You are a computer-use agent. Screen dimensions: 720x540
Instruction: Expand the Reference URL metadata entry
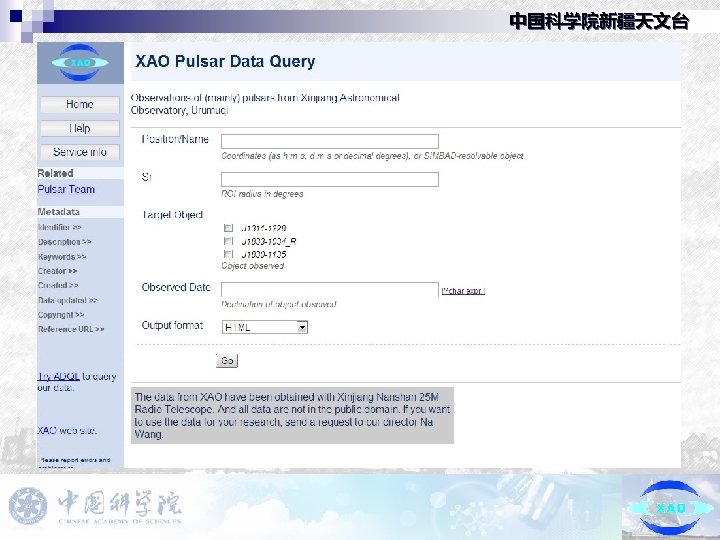pyautogui.click(x=71, y=329)
